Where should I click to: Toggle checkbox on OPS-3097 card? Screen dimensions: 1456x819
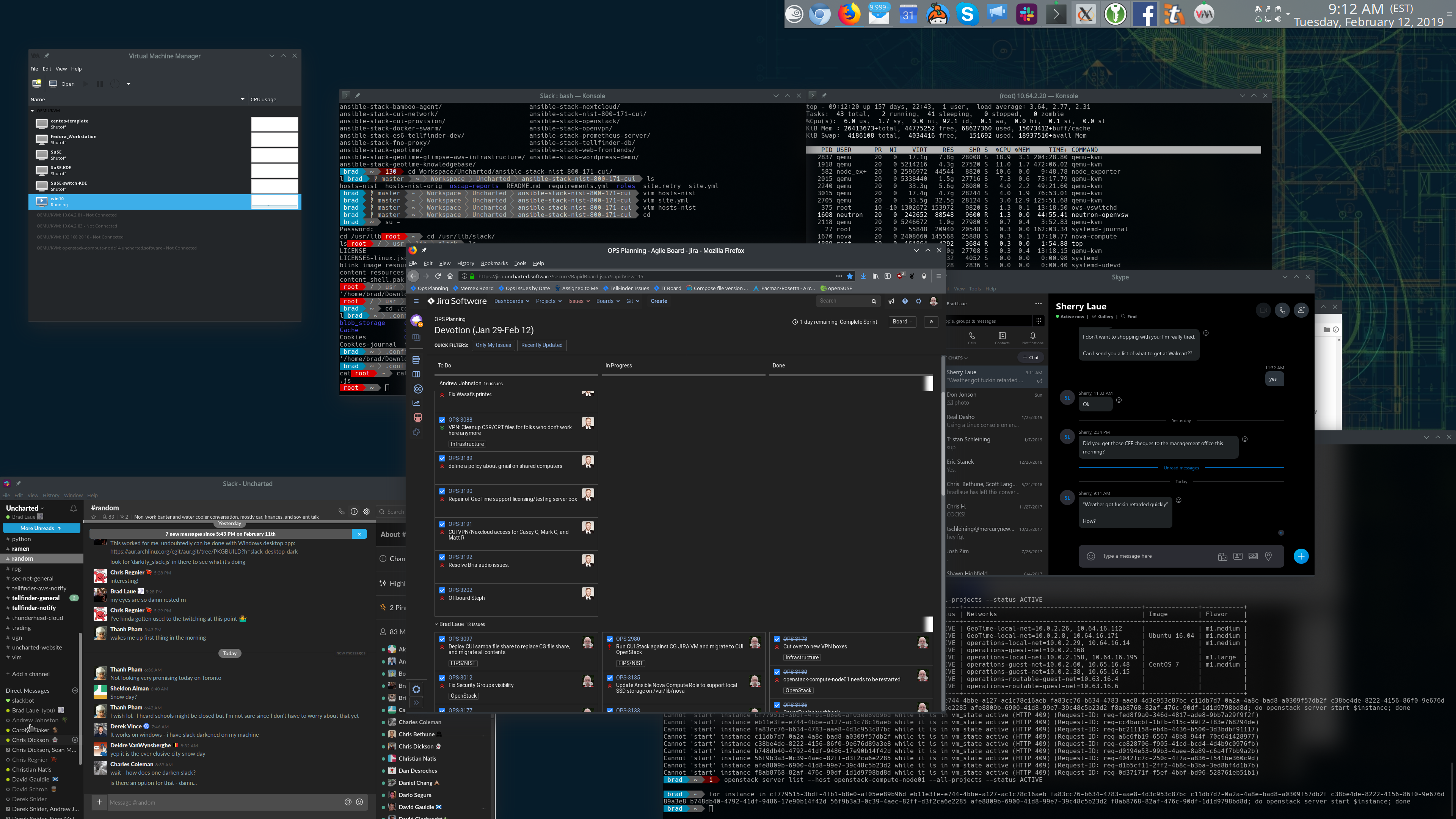tap(442, 639)
